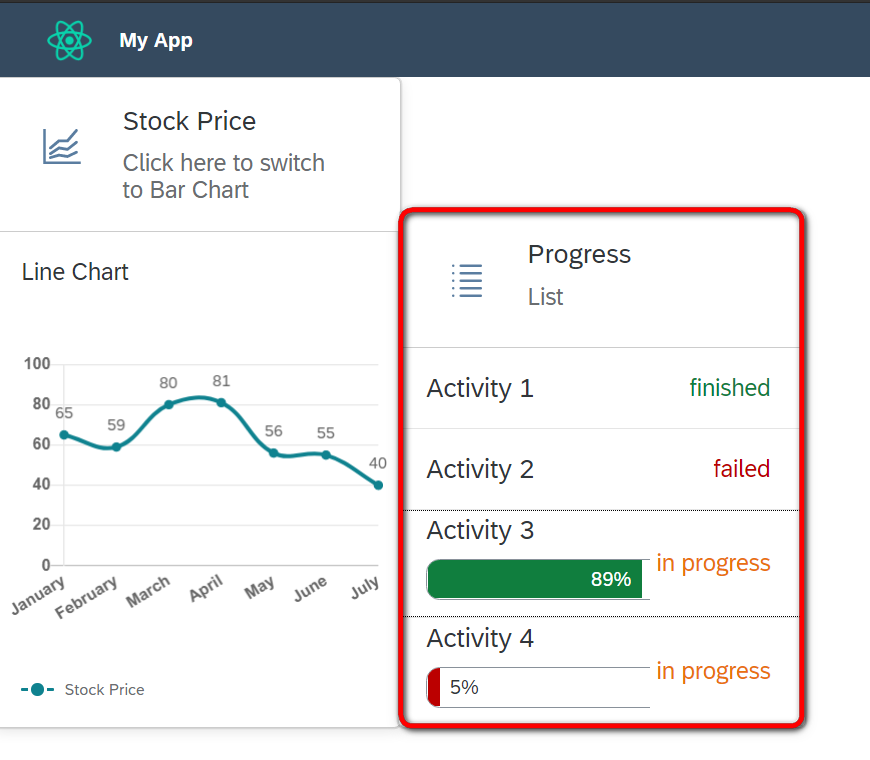Screen dimensions: 870x760
Task: Click the January data point labeled 65
Action: (64, 435)
